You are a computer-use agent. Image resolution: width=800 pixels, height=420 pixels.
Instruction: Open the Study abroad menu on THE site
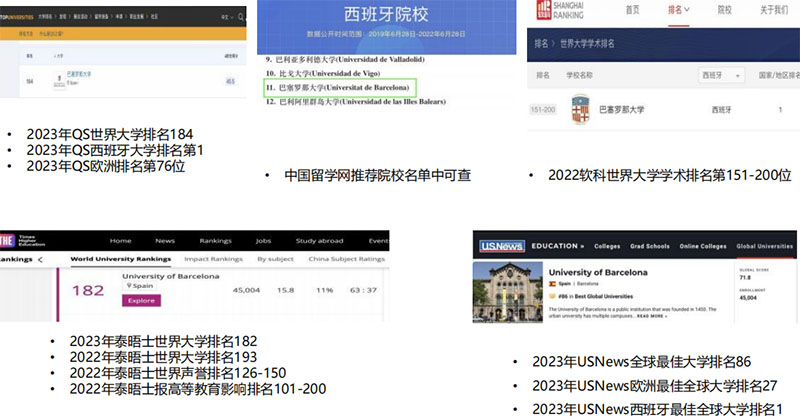pyautogui.click(x=319, y=241)
